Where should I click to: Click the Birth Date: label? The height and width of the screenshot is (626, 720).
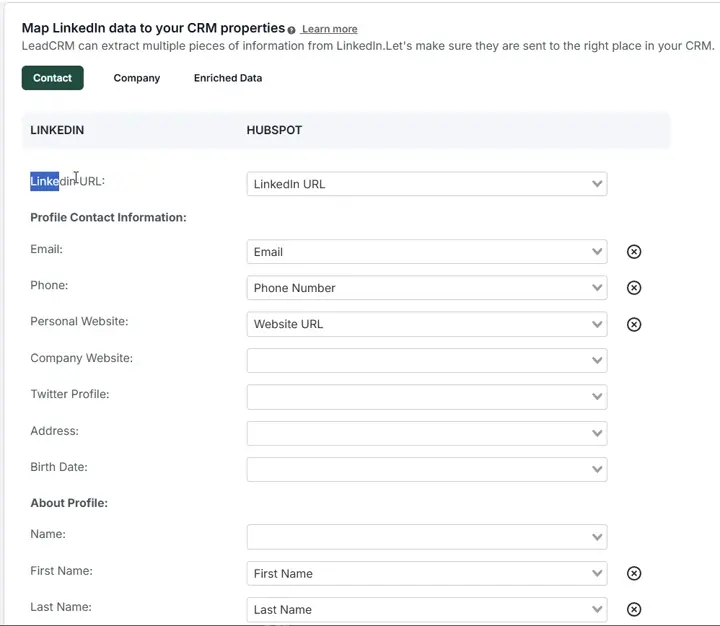coord(59,467)
